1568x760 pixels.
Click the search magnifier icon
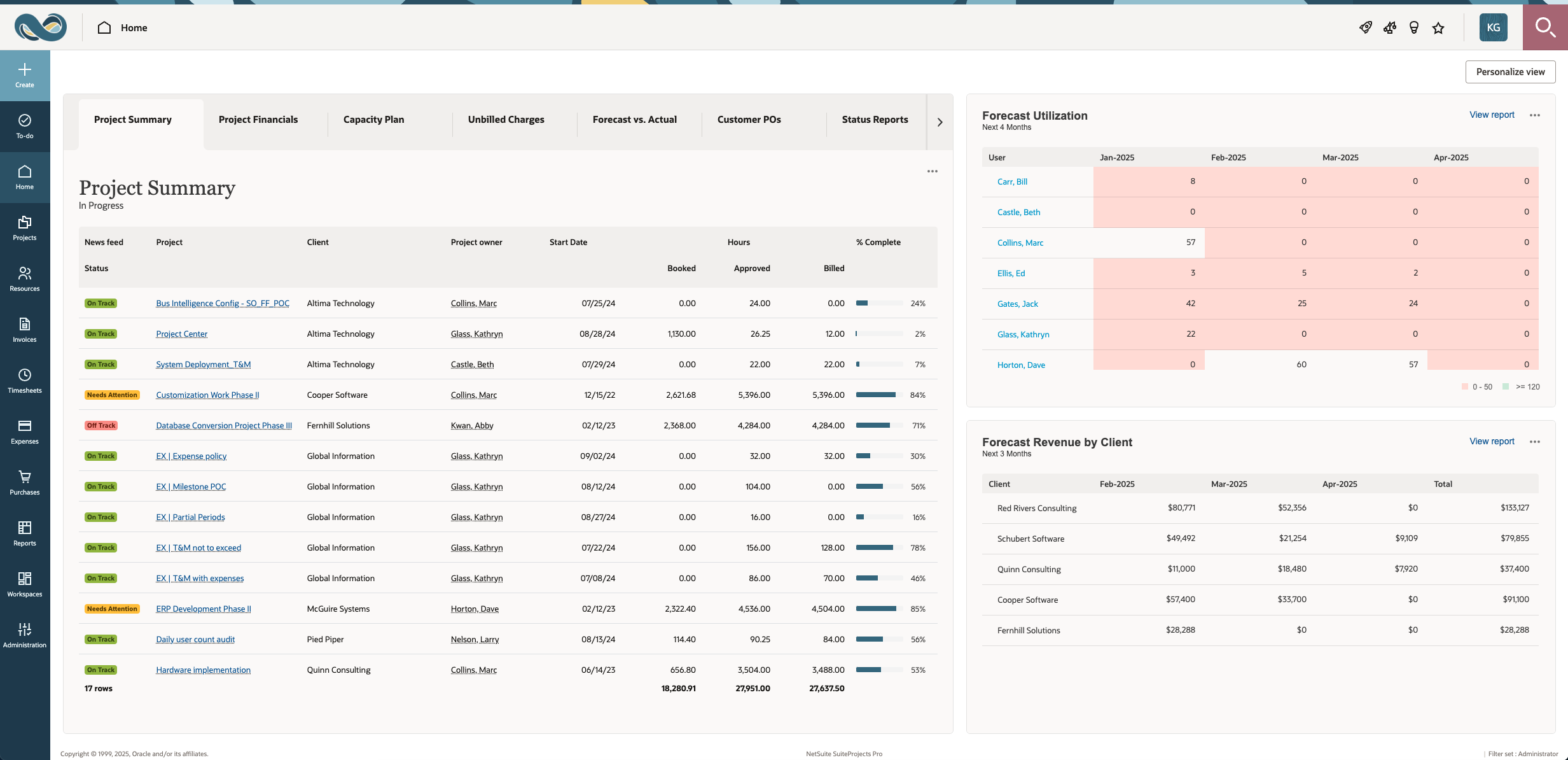click(x=1544, y=27)
